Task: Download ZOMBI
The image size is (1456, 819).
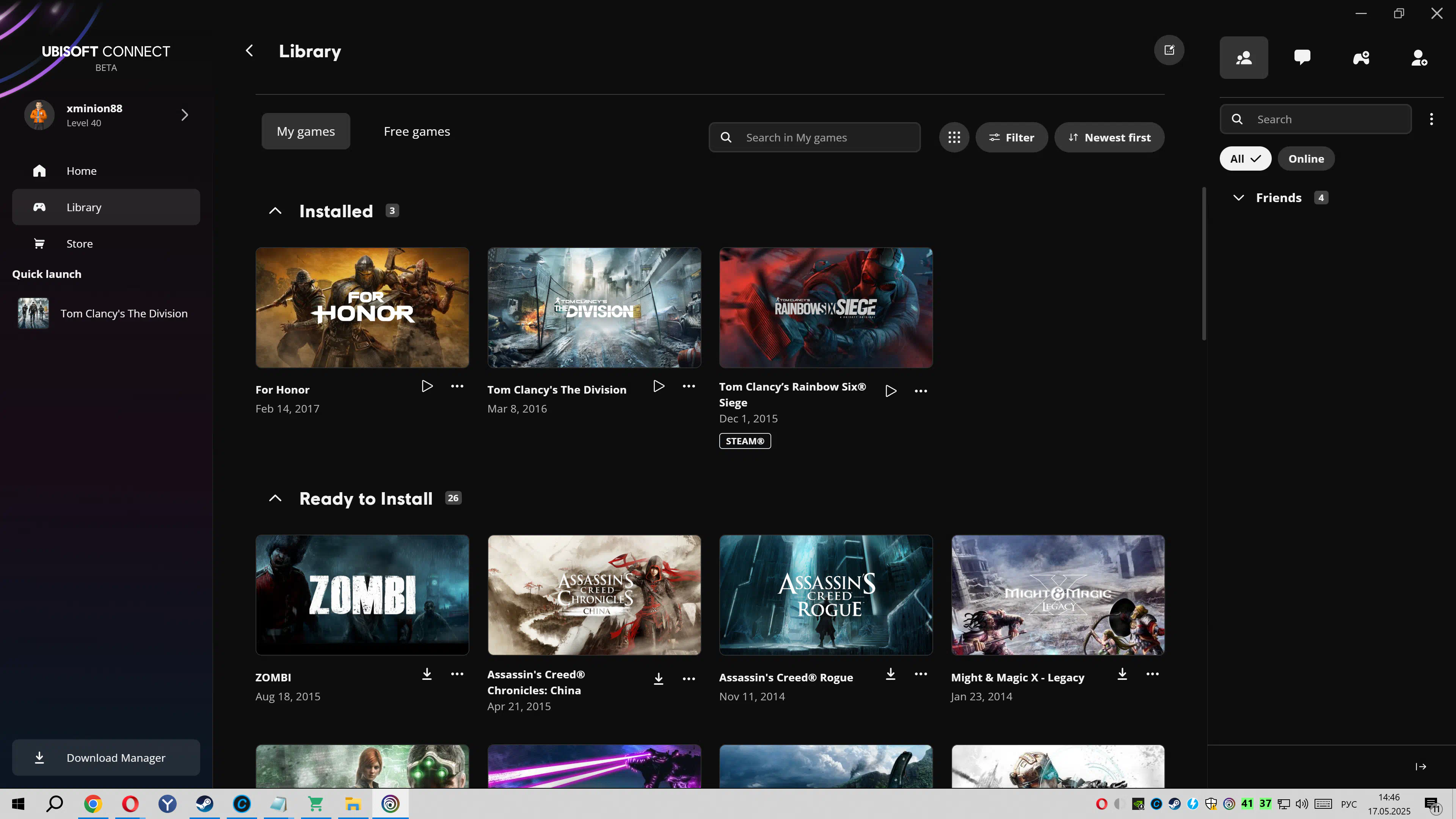Action: pos(427,674)
